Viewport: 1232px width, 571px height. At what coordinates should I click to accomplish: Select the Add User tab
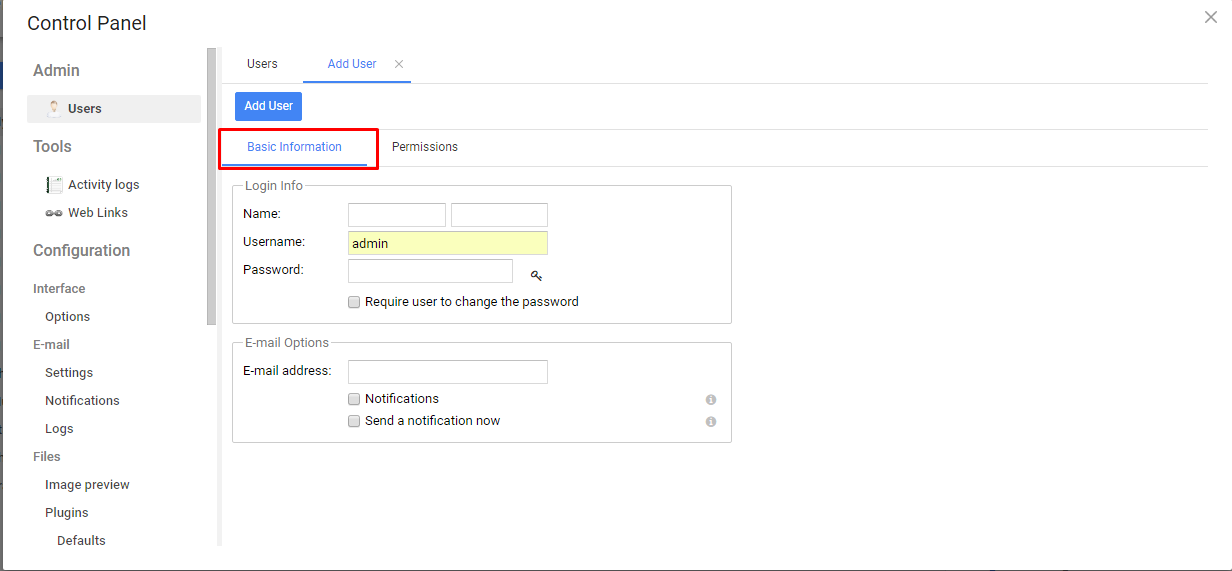point(352,64)
